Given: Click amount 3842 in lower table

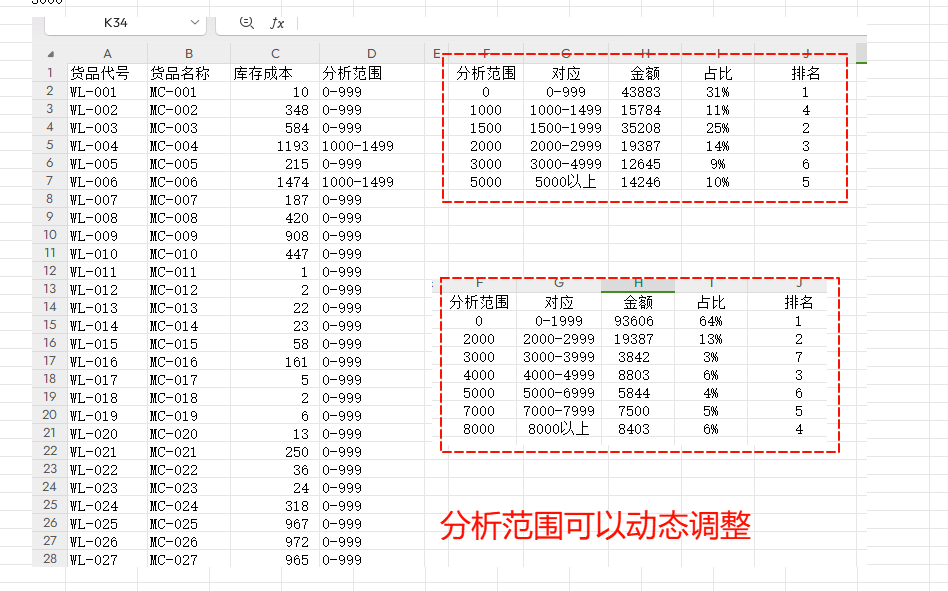Looking at the screenshot, I should click(634, 357).
